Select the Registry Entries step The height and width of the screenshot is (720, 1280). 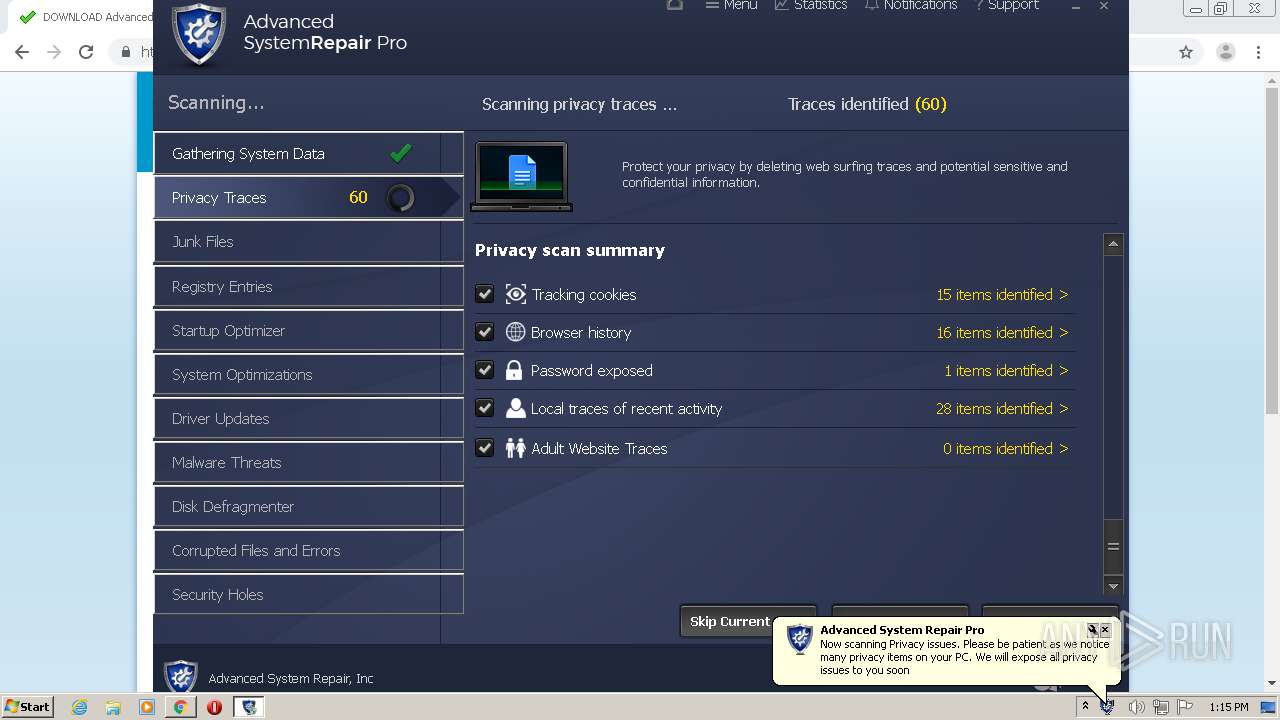pos(308,287)
